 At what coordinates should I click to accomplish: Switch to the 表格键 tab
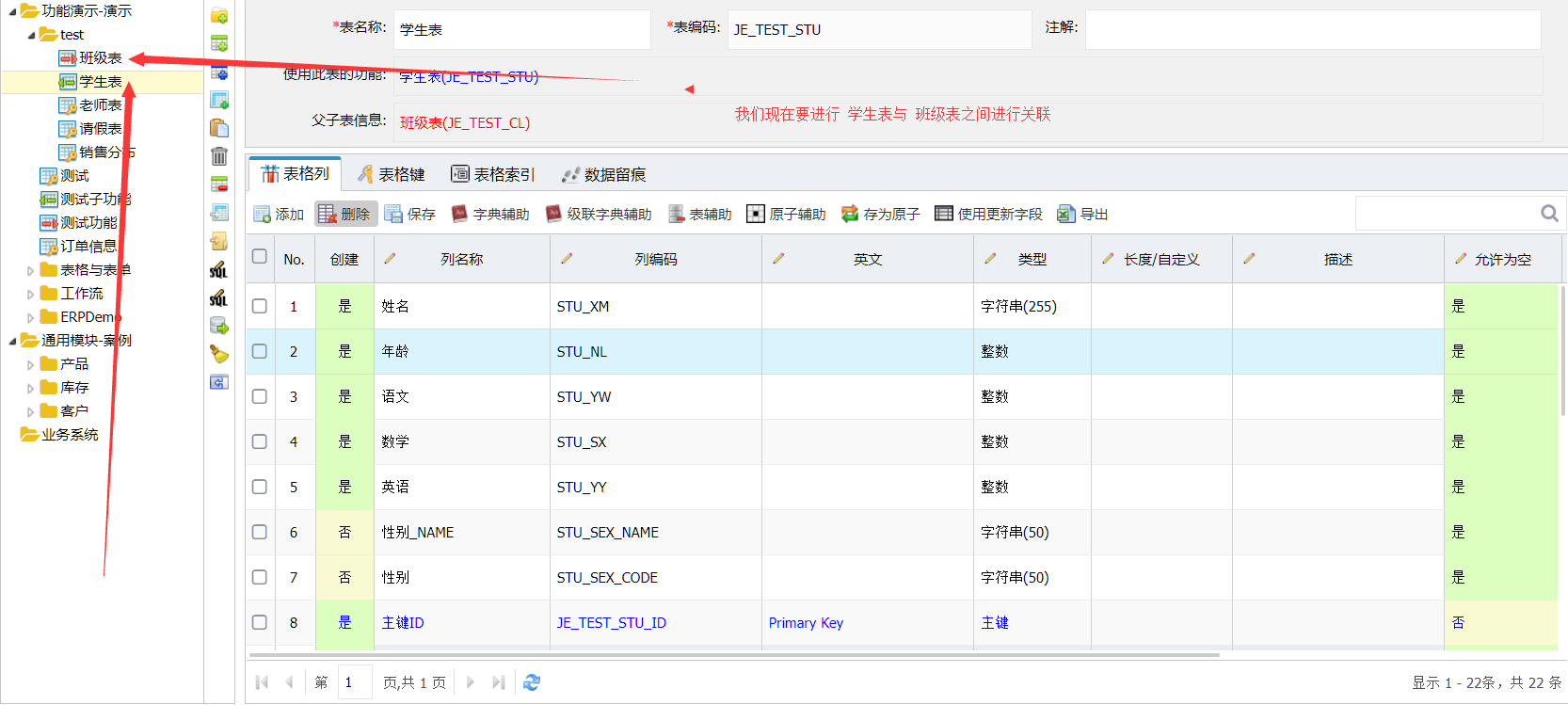click(391, 174)
